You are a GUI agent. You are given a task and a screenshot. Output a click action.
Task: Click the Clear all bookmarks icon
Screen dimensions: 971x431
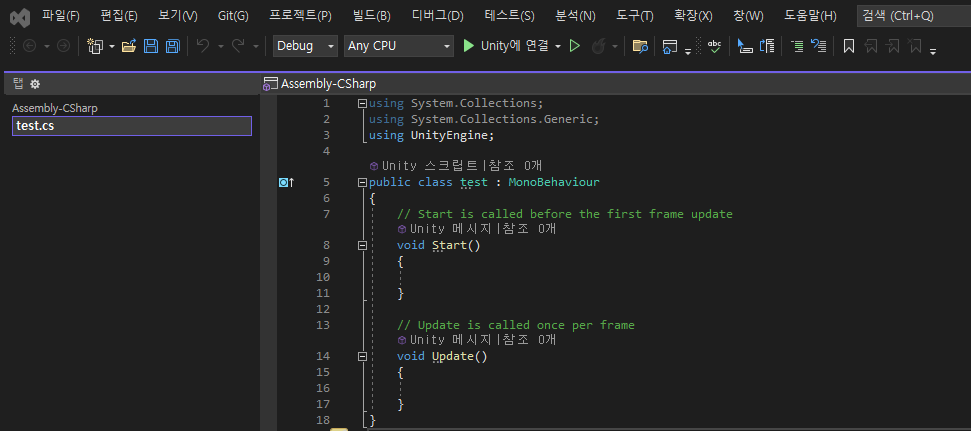click(914, 46)
